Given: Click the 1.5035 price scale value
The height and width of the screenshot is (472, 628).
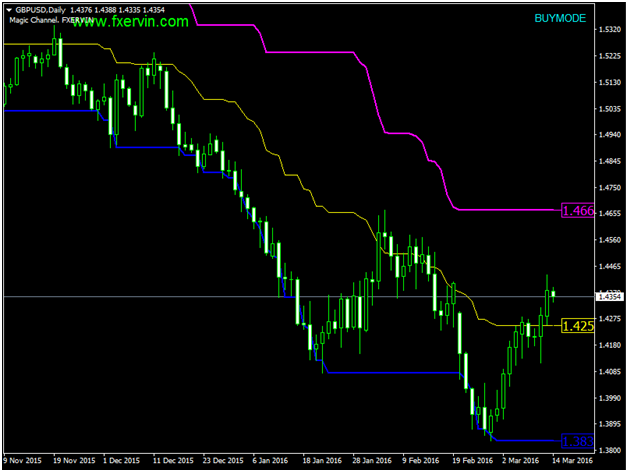Looking at the screenshot, I should [x=610, y=109].
